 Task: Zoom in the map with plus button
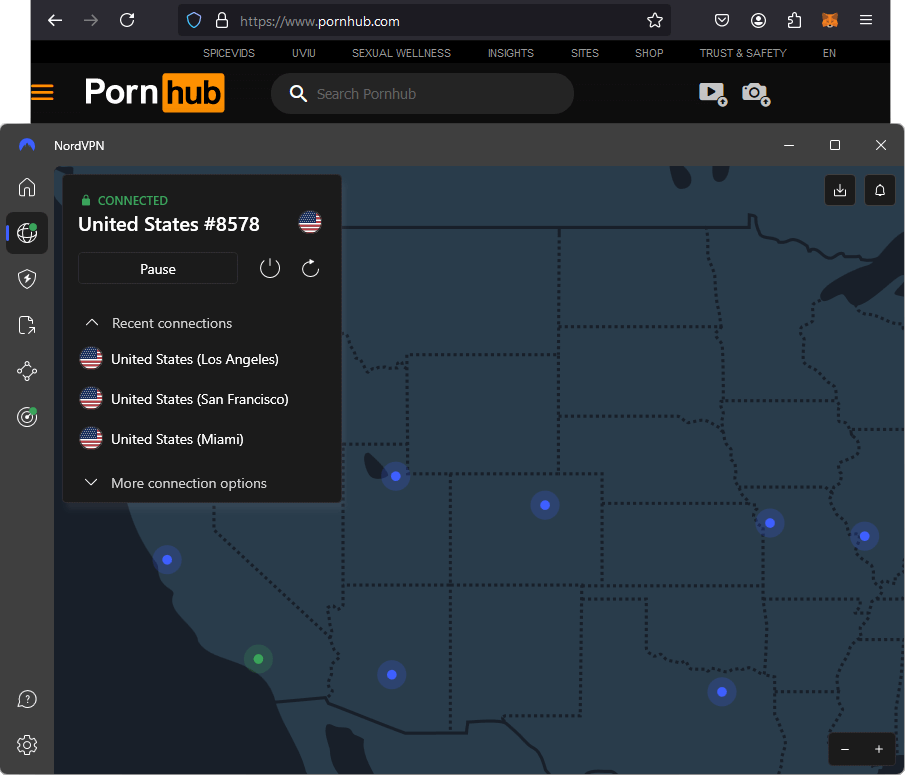pyautogui.click(x=878, y=749)
